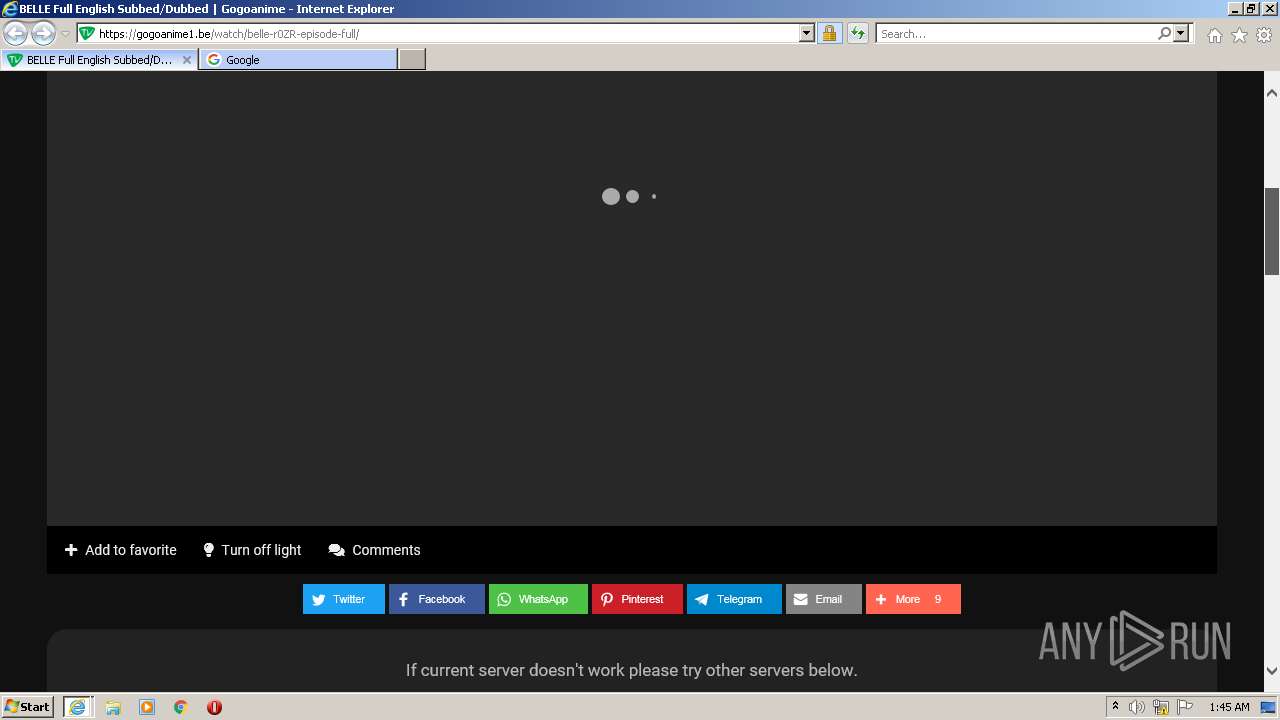The image size is (1280, 720).
Task: Click the volume speaker tray icon
Action: (x=1137, y=707)
